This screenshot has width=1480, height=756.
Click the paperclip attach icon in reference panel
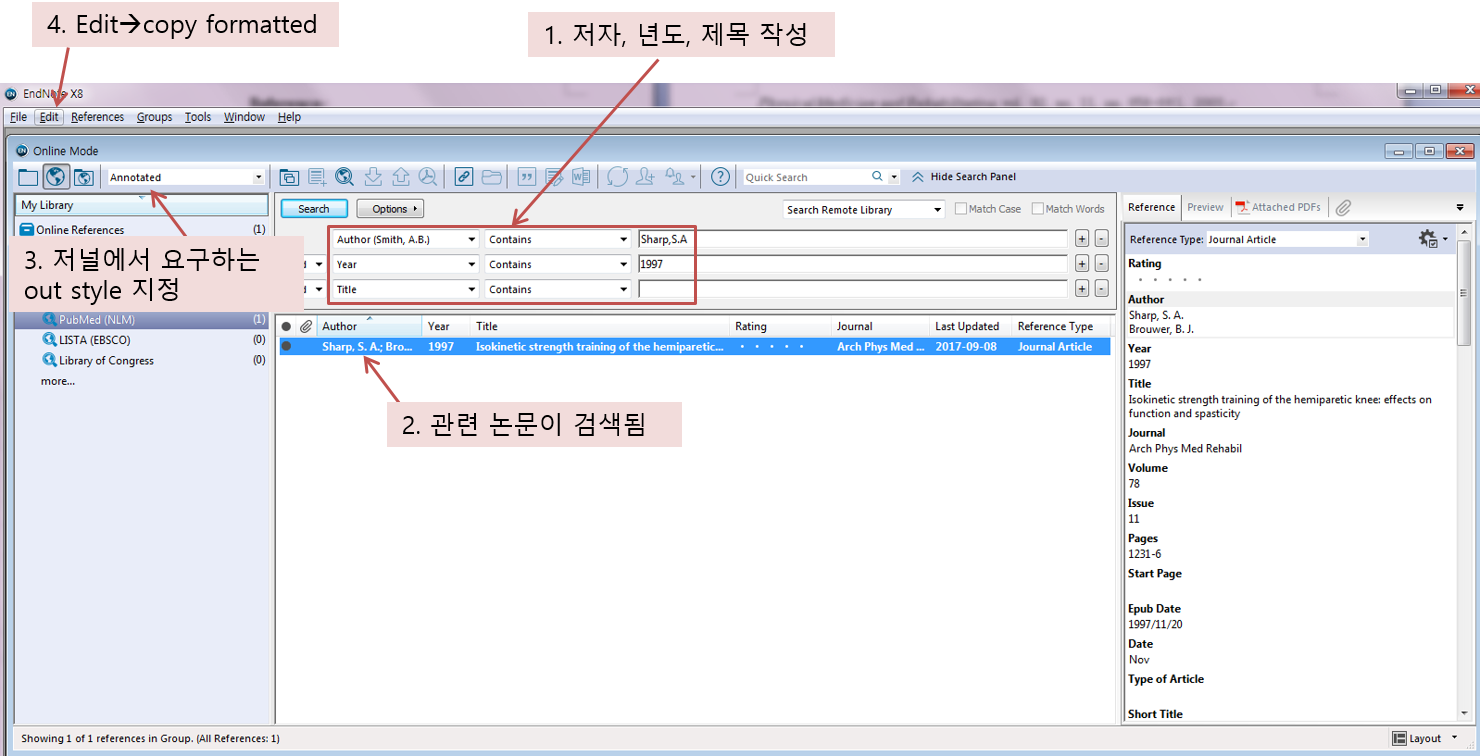(x=1343, y=207)
